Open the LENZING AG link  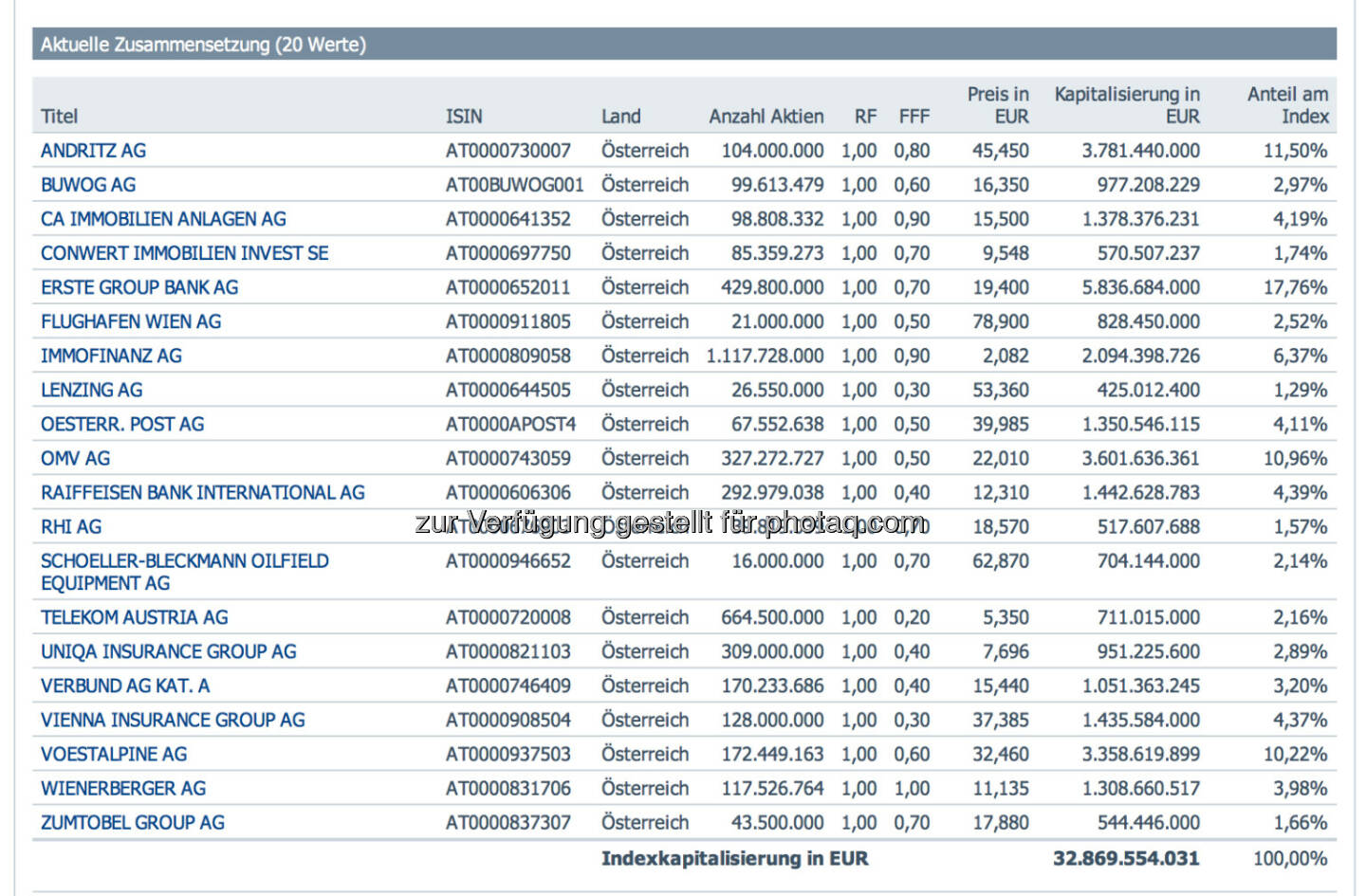91,390
